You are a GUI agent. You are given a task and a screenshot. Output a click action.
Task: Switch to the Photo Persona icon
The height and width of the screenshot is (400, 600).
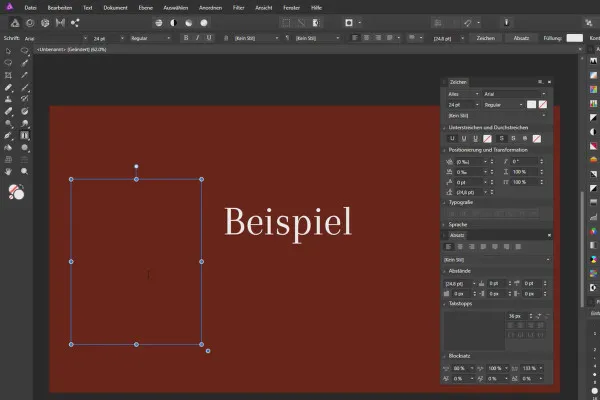pyautogui.click(x=15, y=23)
